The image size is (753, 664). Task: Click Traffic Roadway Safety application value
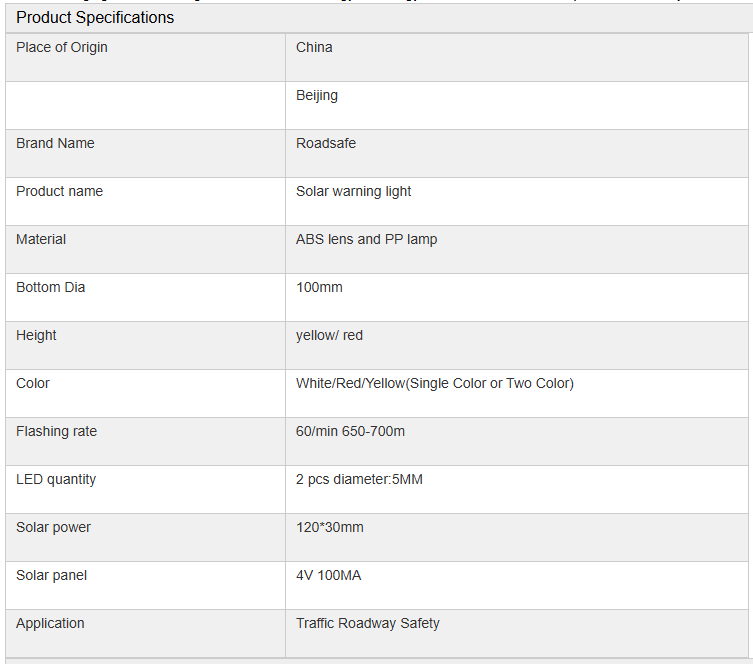[368, 624]
